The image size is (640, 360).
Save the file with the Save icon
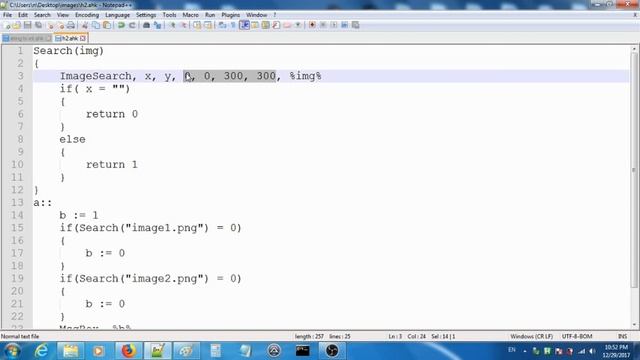27,25
